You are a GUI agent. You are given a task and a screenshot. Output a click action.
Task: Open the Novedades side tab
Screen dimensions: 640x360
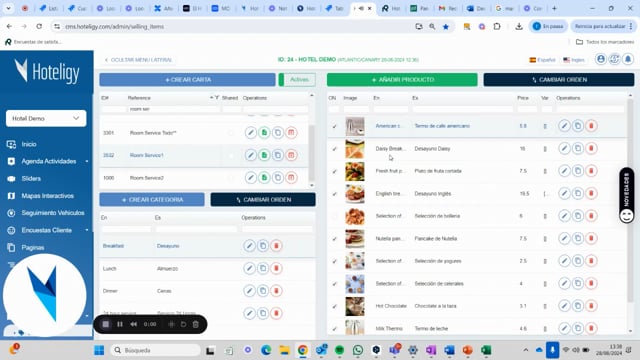(x=627, y=195)
